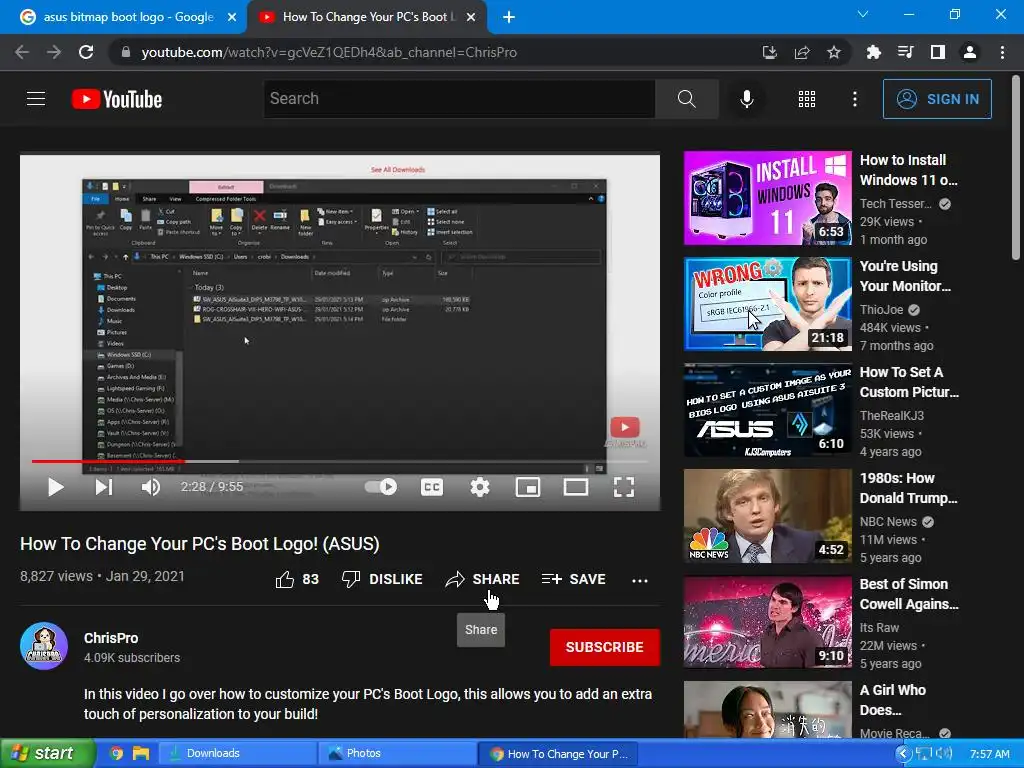Open more actions ellipsis below video

coord(640,580)
